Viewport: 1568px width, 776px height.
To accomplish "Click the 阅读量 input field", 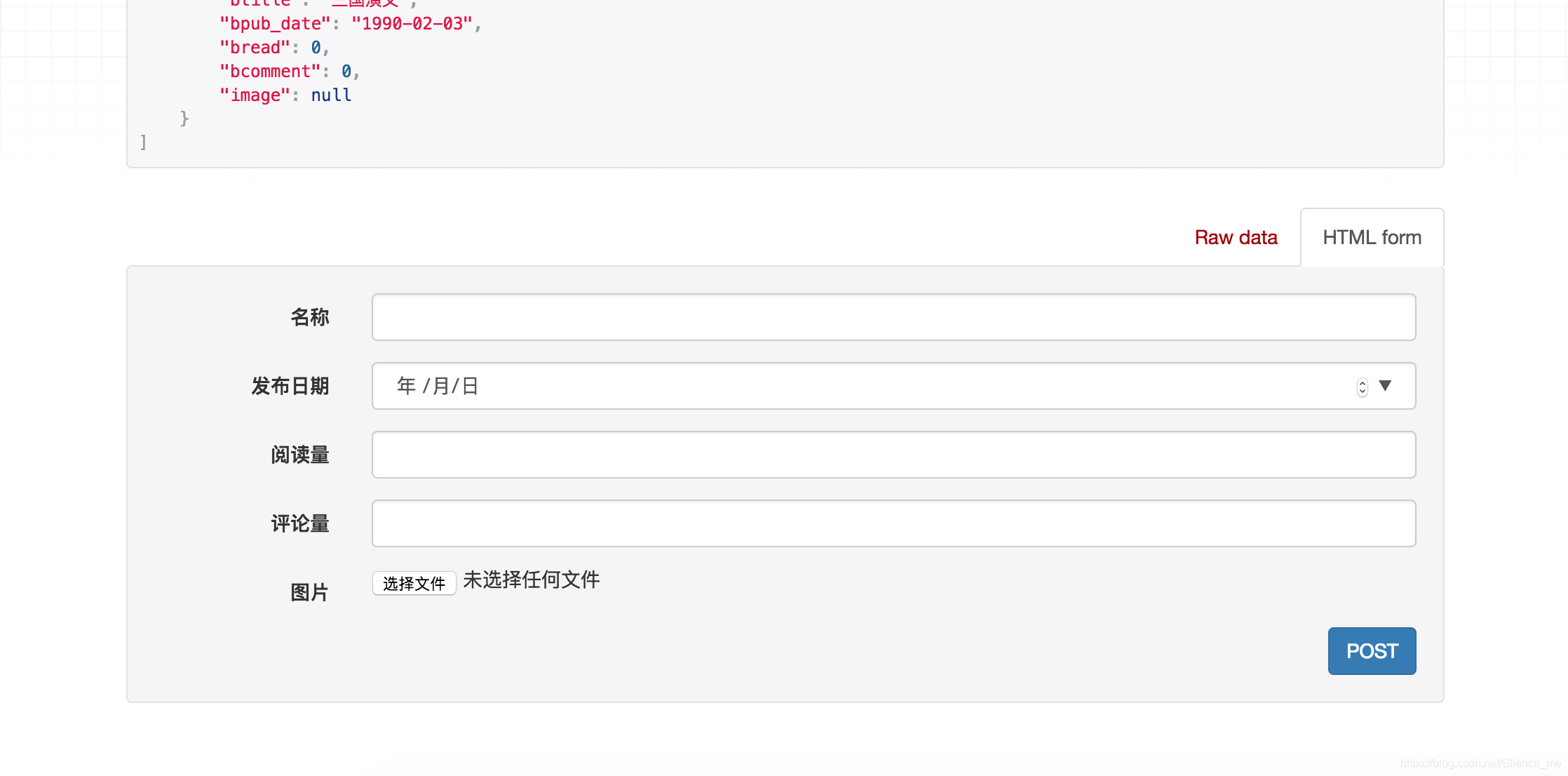I will pyautogui.click(x=895, y=454).
